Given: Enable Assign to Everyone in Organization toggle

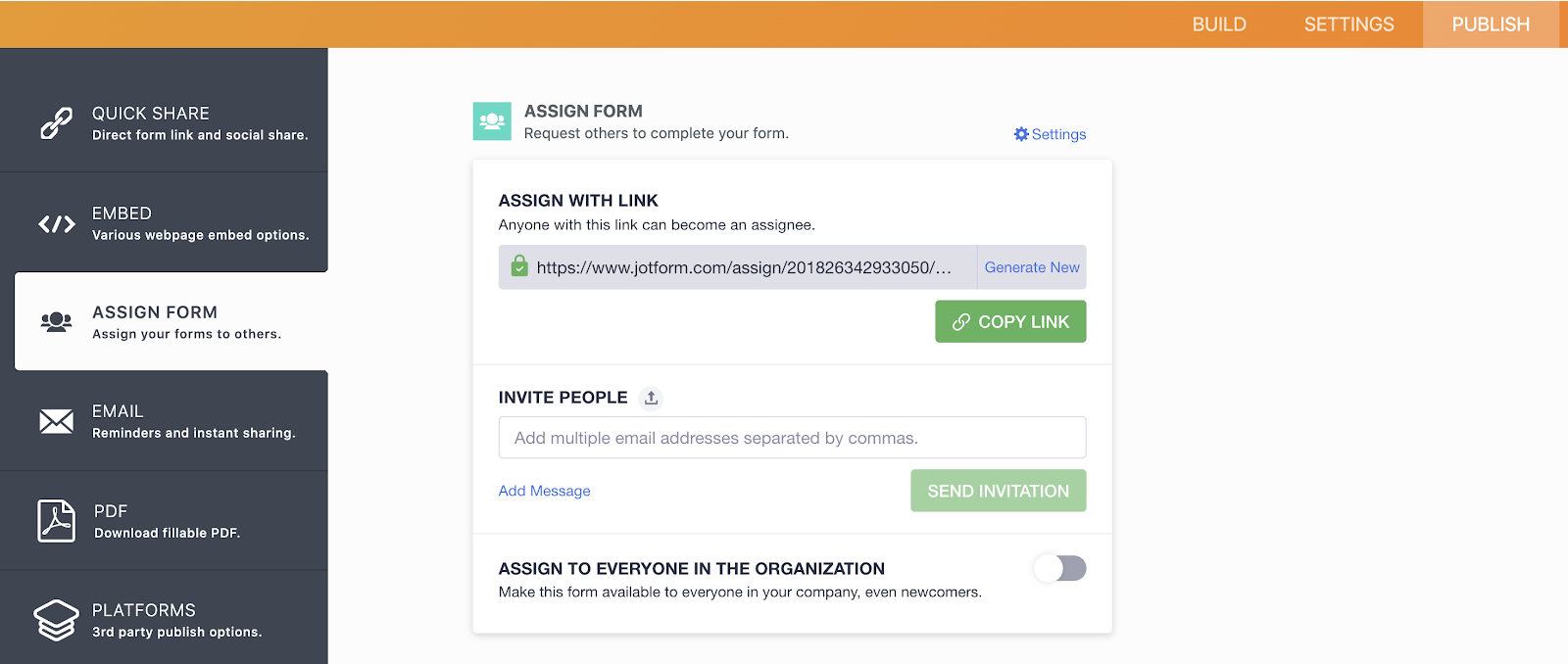Looking at the screenshot, I should click(1059, 568).
